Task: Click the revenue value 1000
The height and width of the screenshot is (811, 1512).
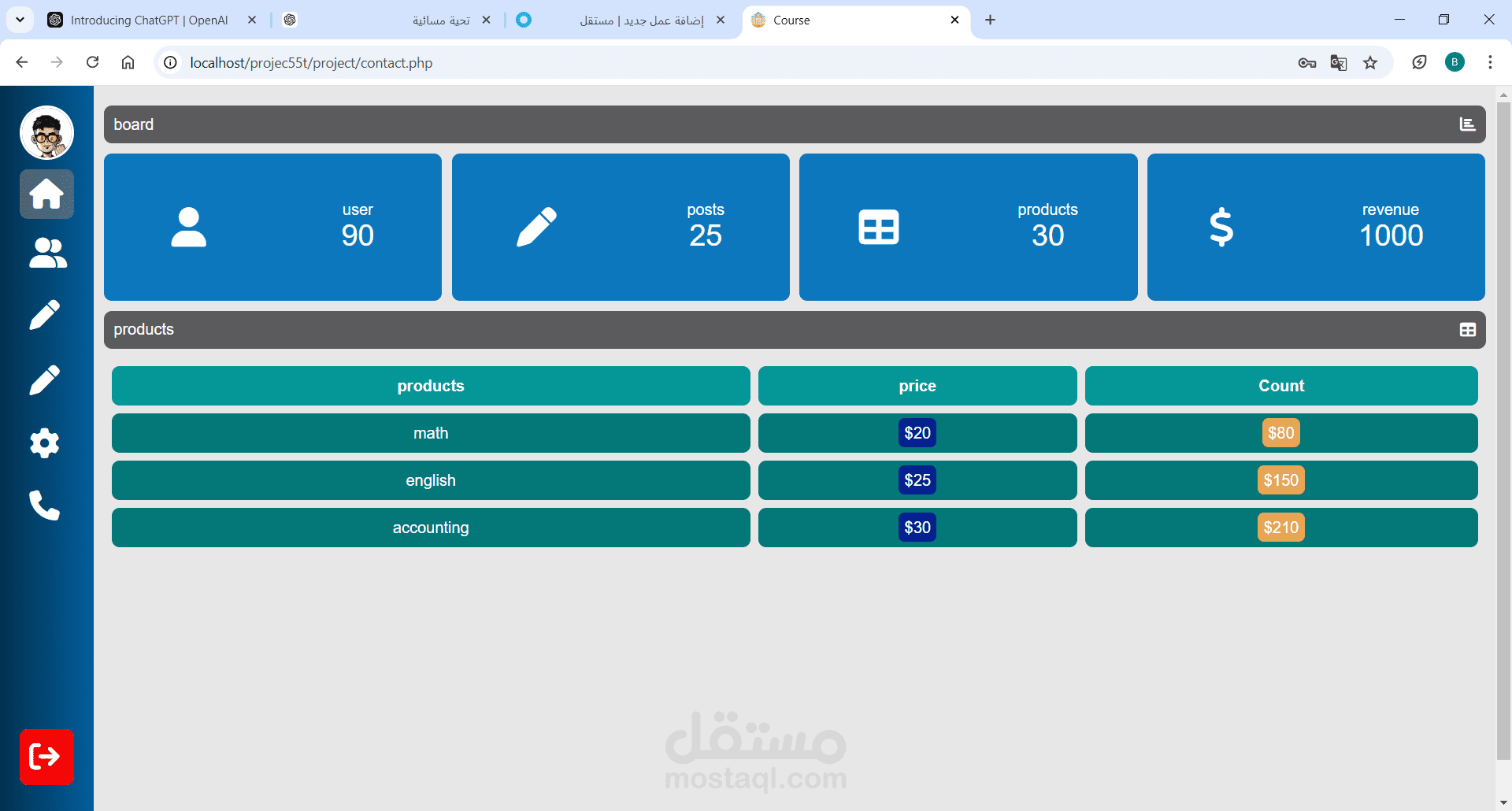Action: tap(1392, 235)
